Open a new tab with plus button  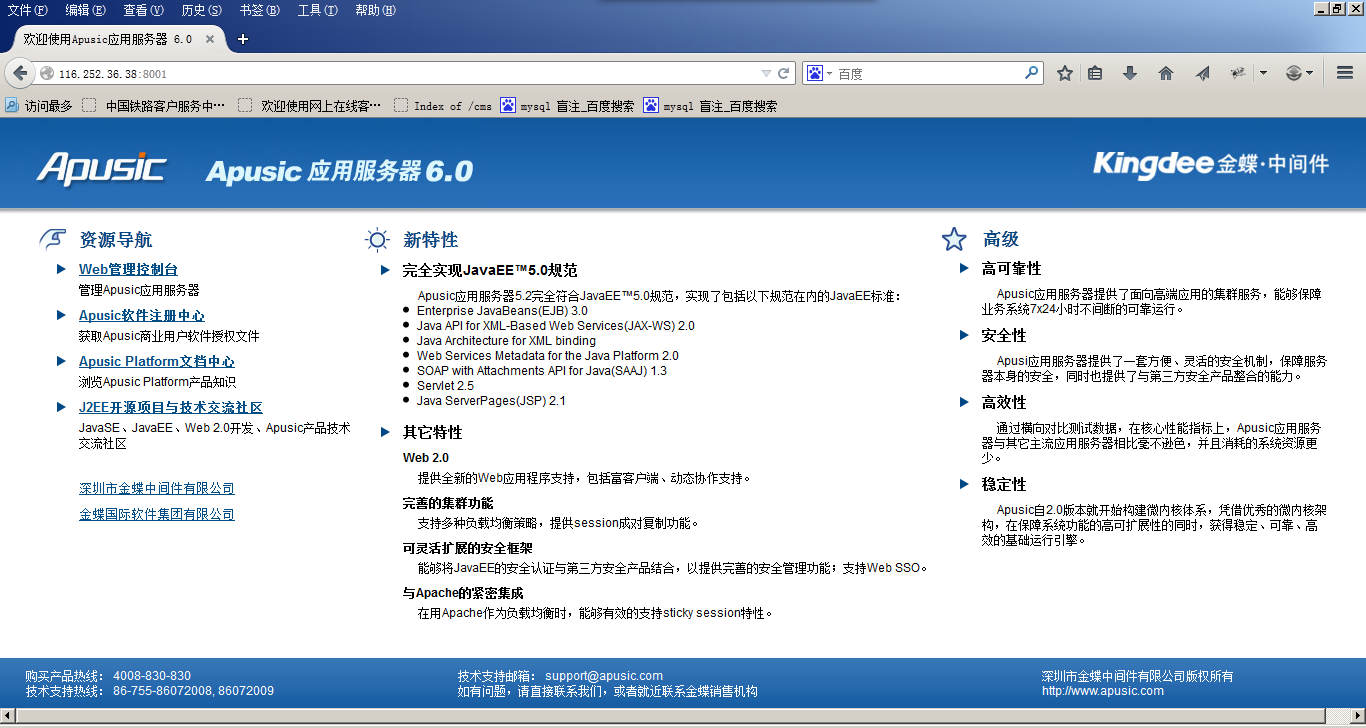(242, 39)
